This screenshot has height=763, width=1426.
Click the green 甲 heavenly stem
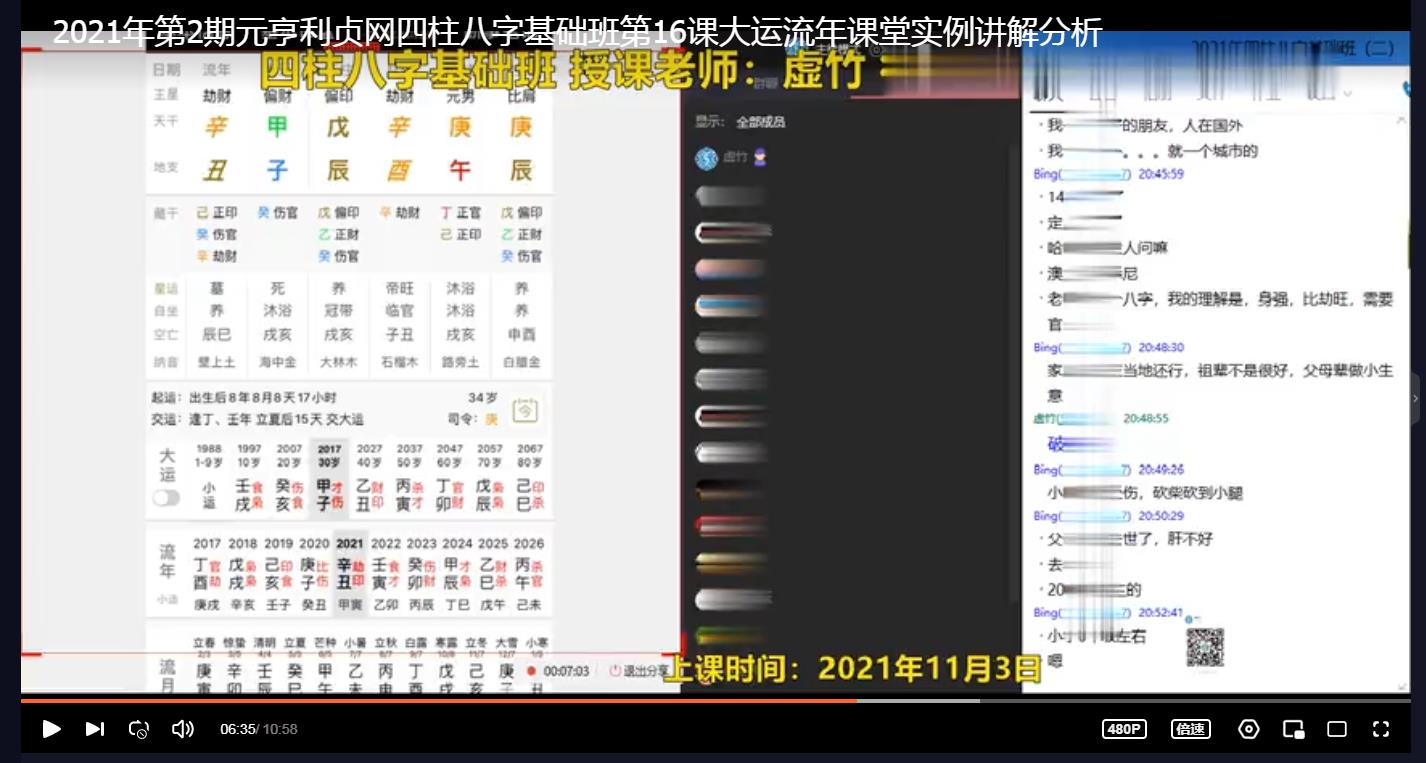point(277,127)
